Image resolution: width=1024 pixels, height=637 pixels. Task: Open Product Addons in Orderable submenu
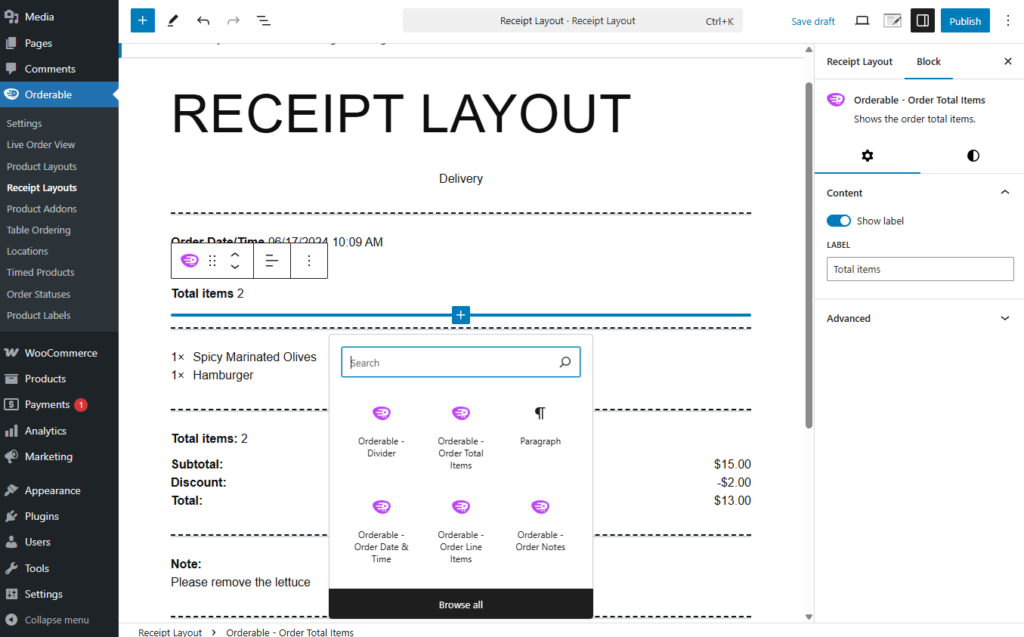41,209
